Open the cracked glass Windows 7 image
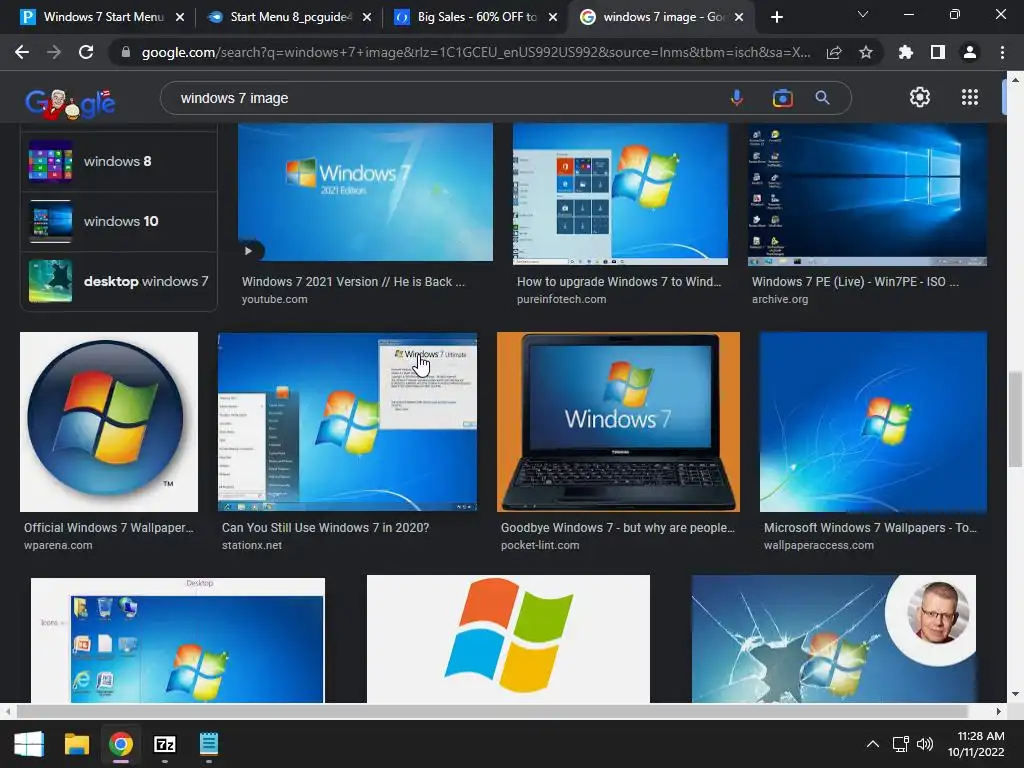 (x=834, y=639)
